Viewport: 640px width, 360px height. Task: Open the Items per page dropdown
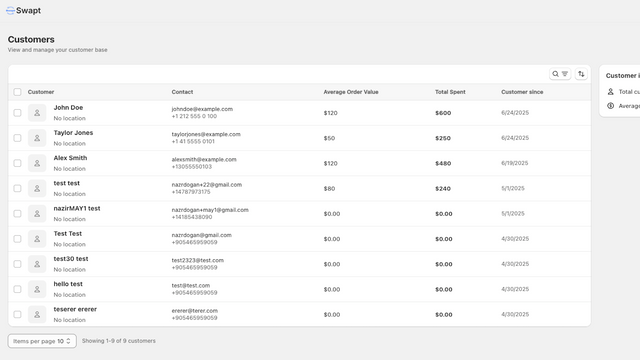coord(42,341)
